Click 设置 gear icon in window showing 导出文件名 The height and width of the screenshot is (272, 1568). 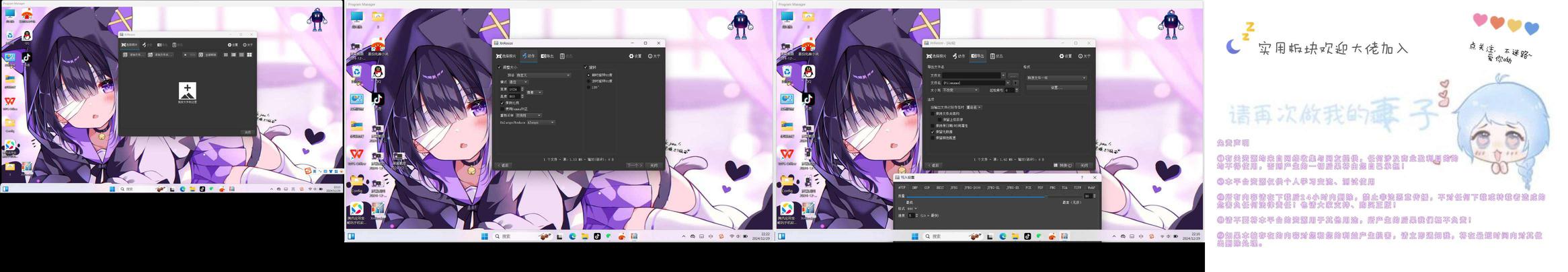click(x=1062, y=56)
